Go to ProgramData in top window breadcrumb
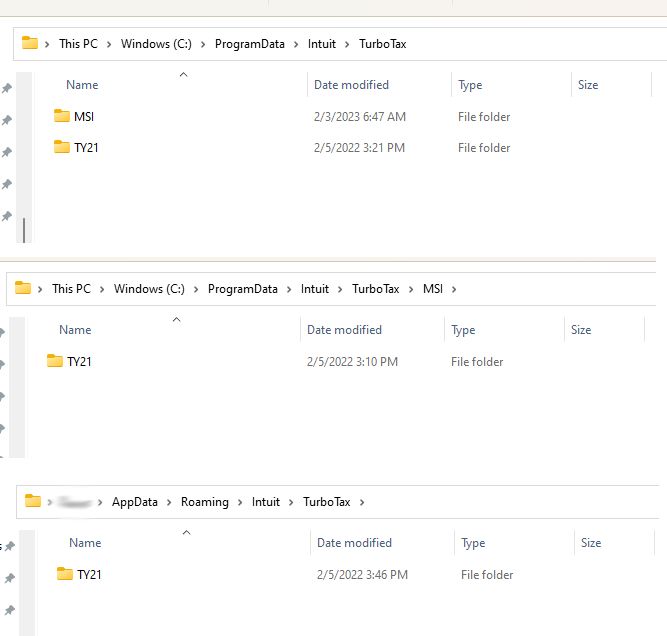The image size is (667, 636). [x=250, y=44]
